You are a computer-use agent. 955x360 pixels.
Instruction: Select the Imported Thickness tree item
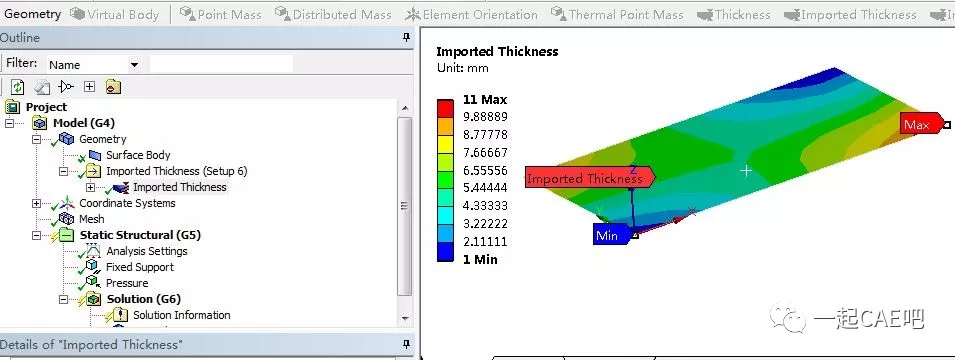(180, 187)
